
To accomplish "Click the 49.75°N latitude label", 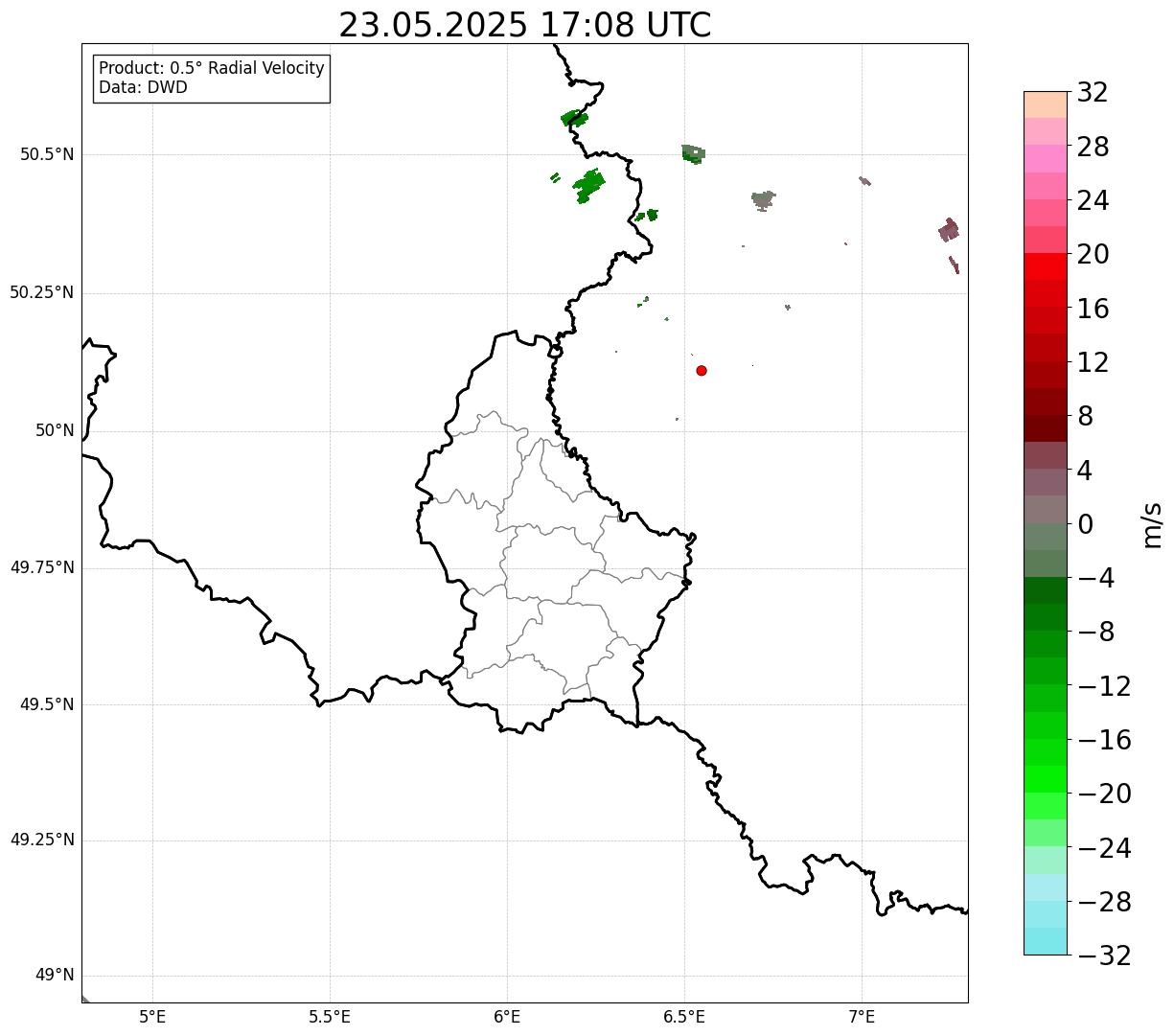I will pyautogui.click(x=42, y=567).
